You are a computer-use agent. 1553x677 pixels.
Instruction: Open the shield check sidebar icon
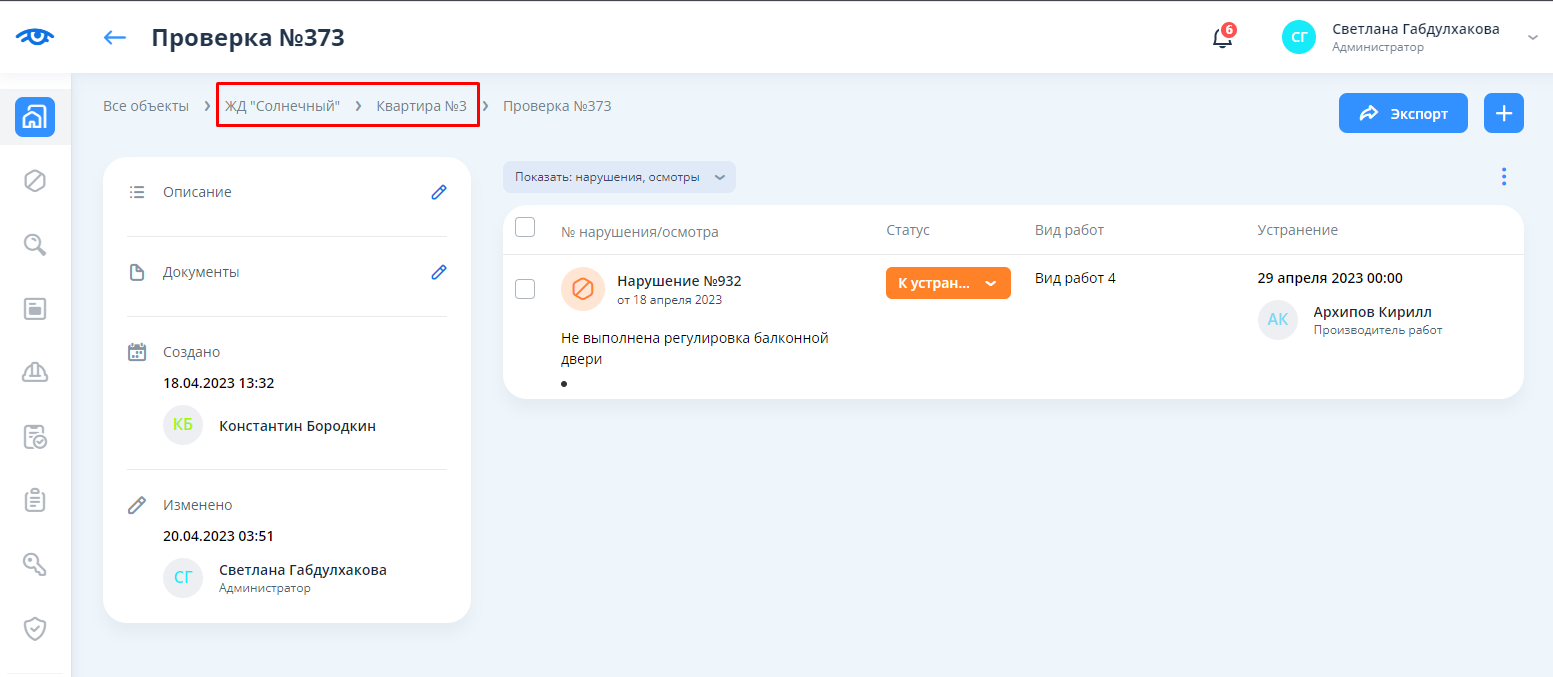coord(35,628)
